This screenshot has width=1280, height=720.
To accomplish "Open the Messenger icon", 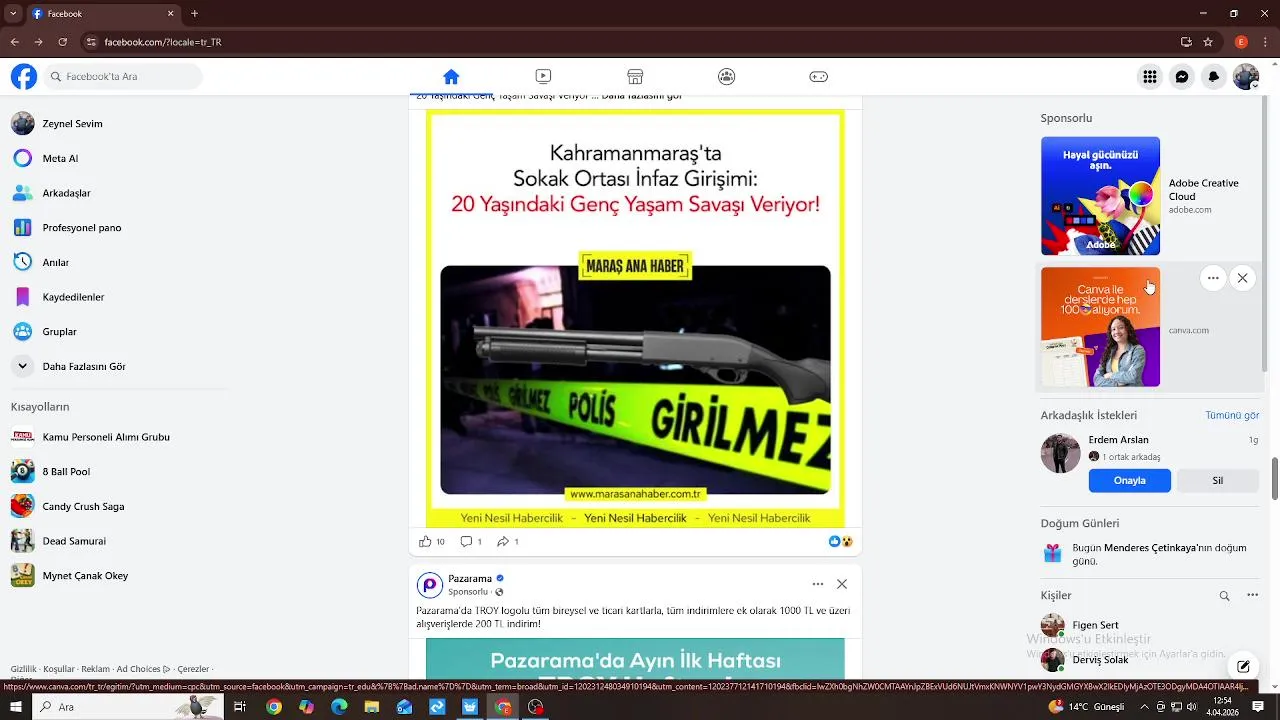I will pyautogui.click(x=1182, y=77).
